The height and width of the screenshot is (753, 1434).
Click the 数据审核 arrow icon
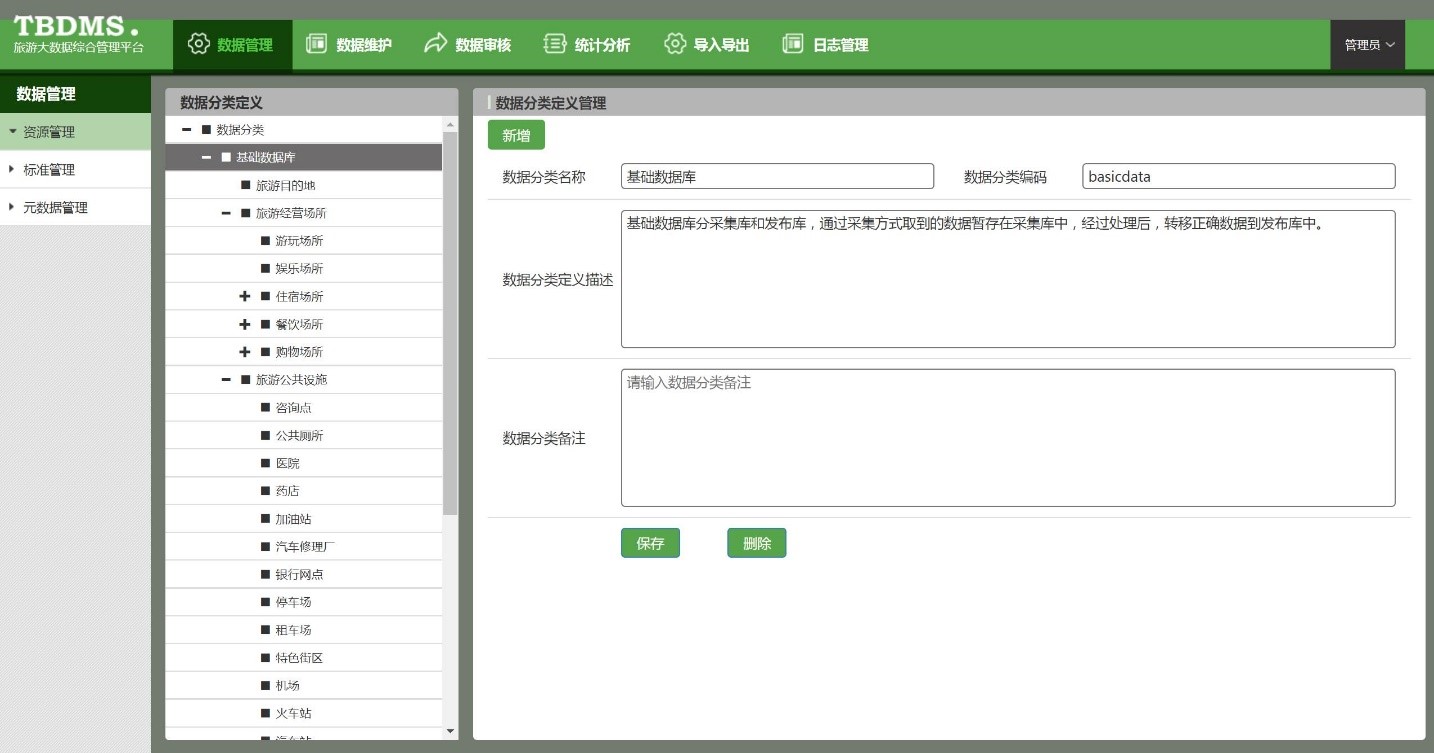pos(435,44)
